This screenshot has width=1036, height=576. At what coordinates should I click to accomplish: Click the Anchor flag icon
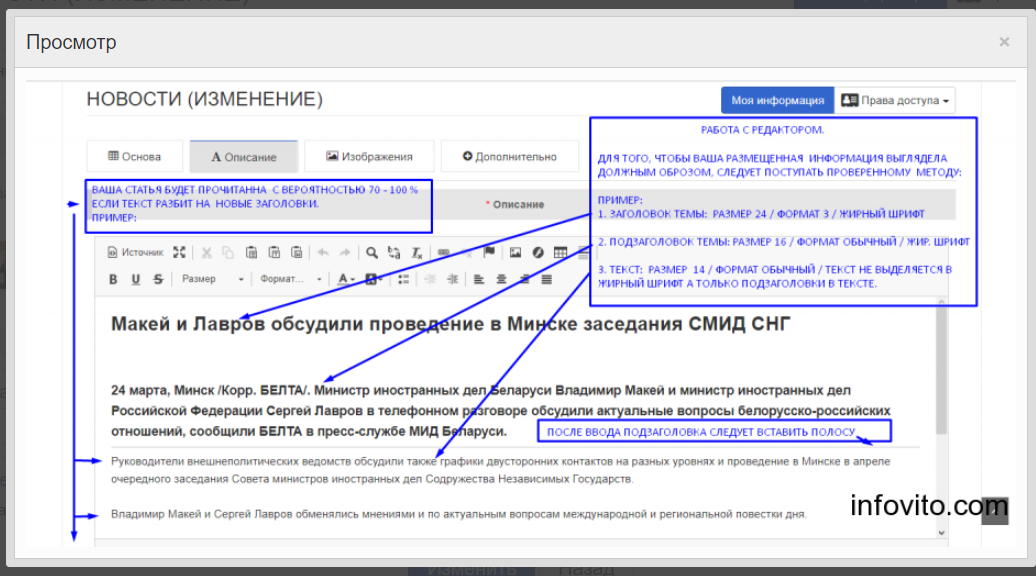[x=489, y=252]
